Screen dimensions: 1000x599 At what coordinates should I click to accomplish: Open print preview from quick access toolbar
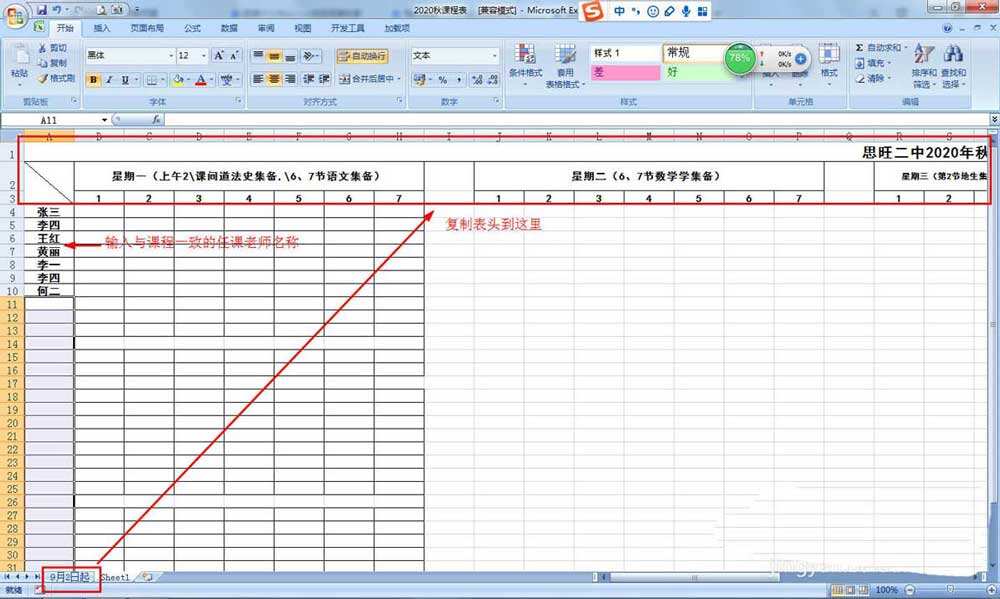[102, 10]
